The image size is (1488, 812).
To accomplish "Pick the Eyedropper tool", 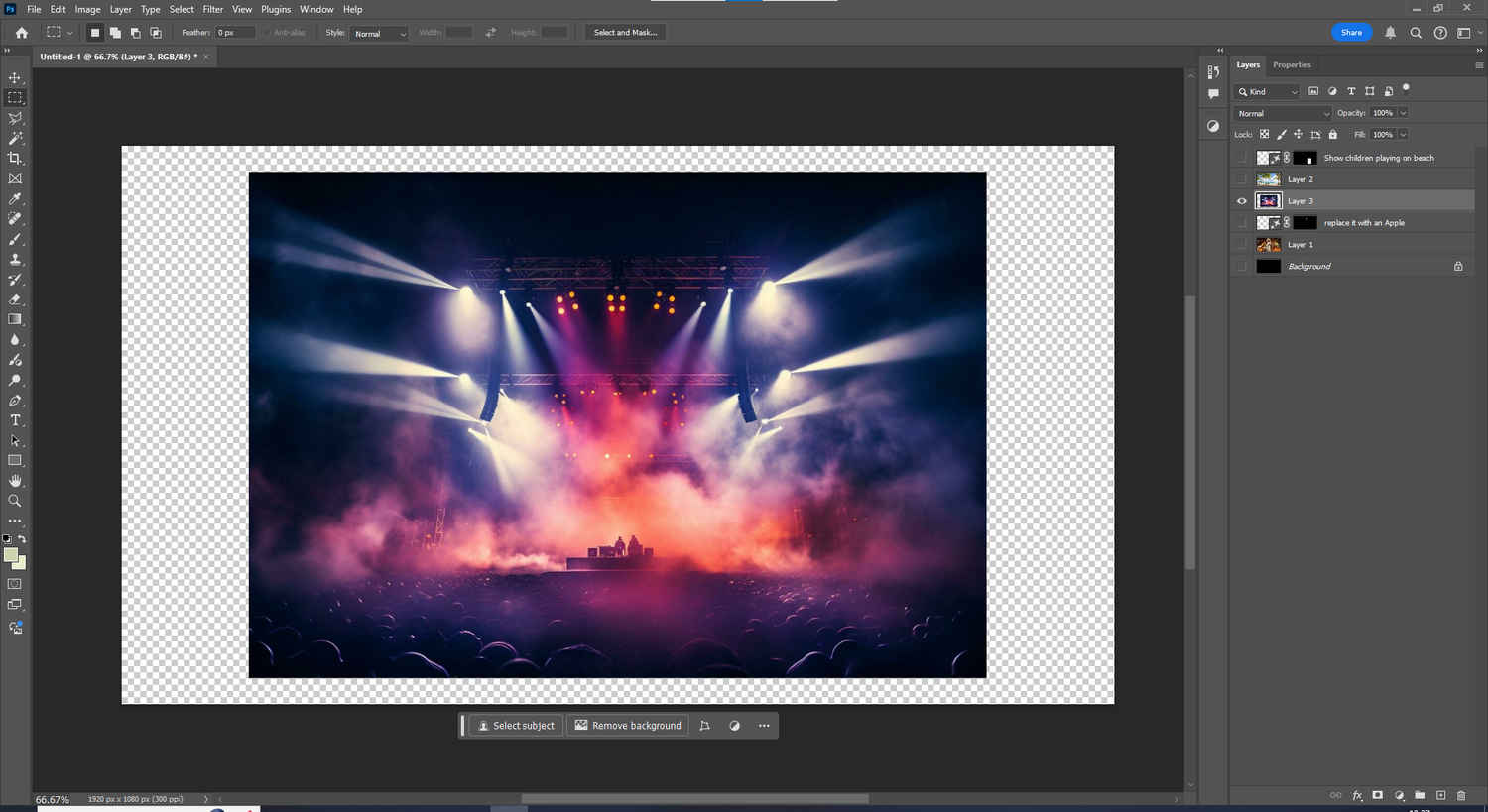I will coord(15,199).
